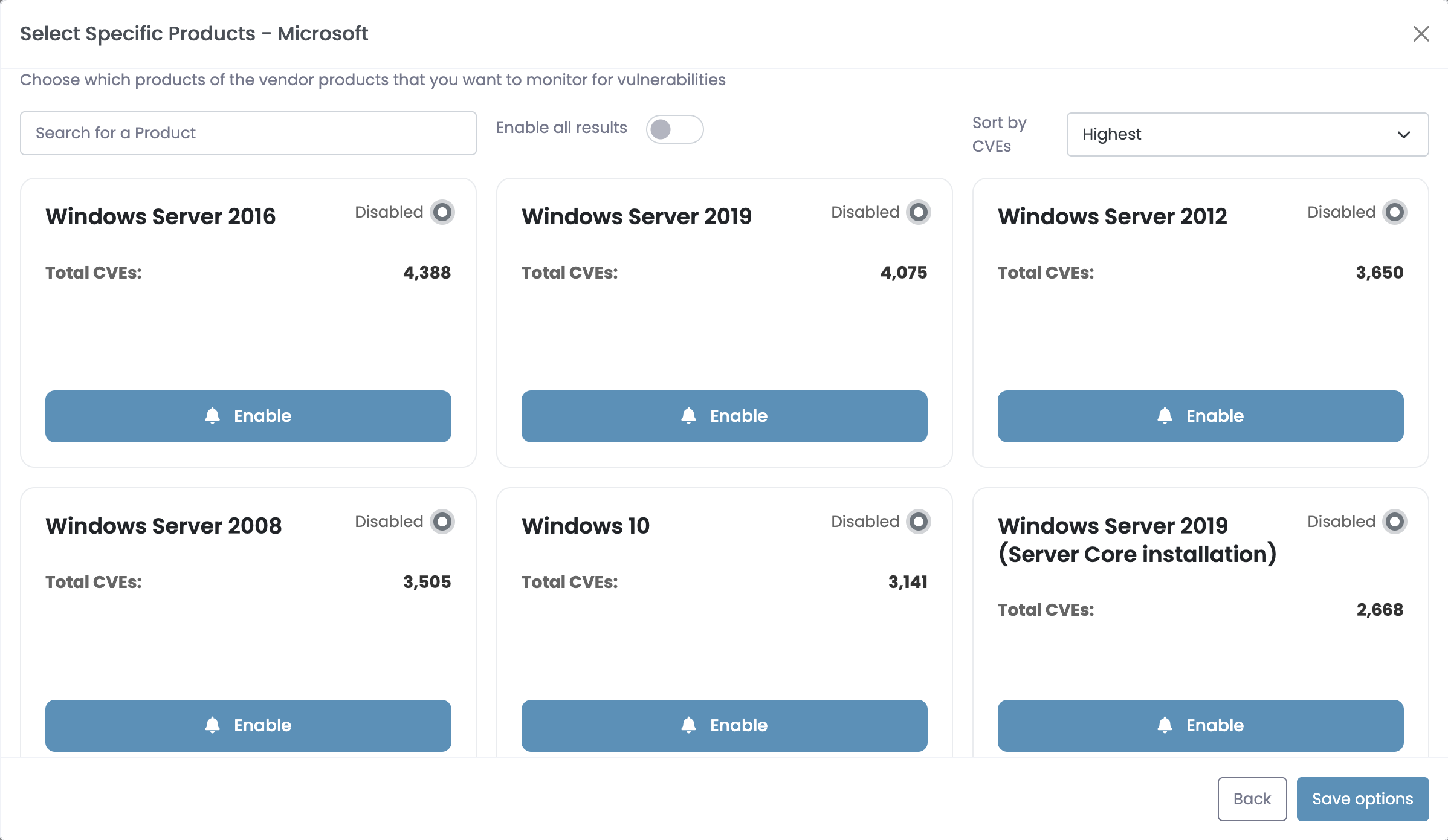Click Save options

pyautogui.click(x=1363, y=799)
